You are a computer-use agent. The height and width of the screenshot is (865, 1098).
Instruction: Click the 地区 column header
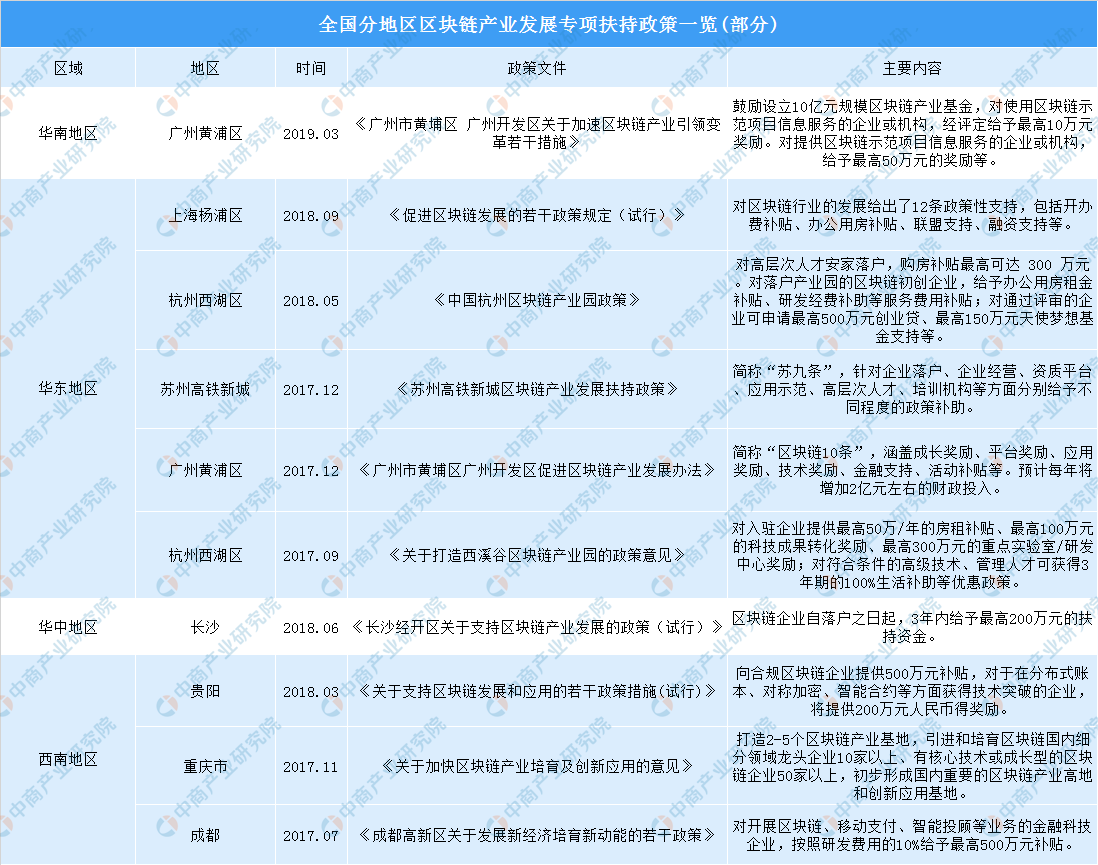(x=204, y=68)
